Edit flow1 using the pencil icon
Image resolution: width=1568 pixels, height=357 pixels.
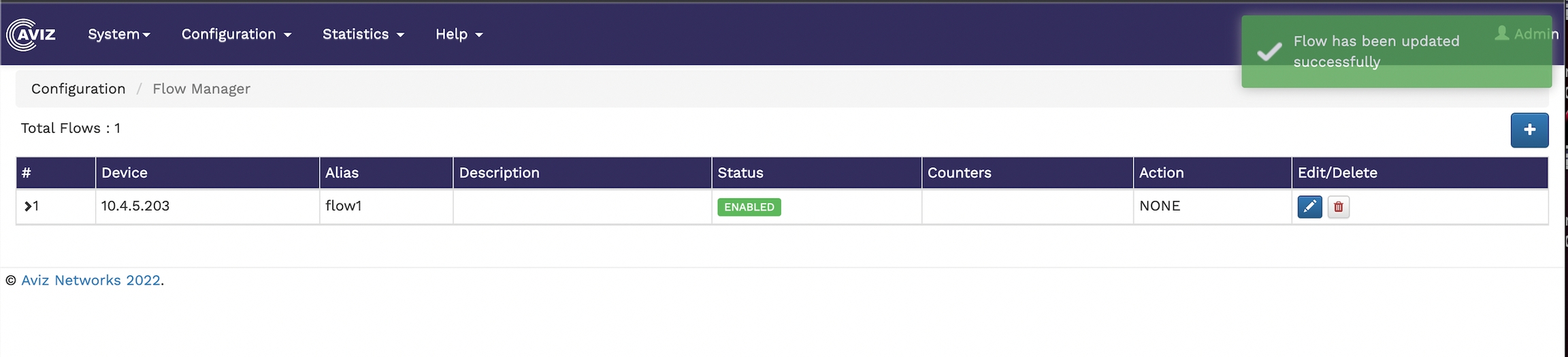tap(1309, 207)
